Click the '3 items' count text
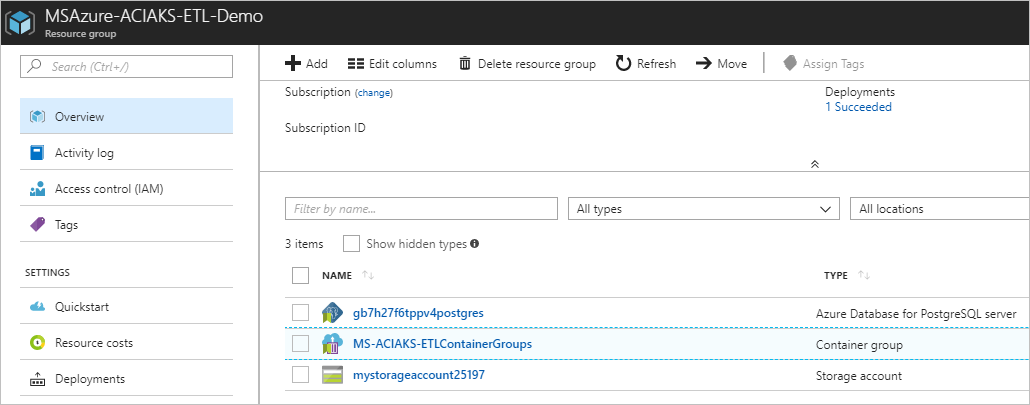The image size is (1030, 405). [304, 244]
